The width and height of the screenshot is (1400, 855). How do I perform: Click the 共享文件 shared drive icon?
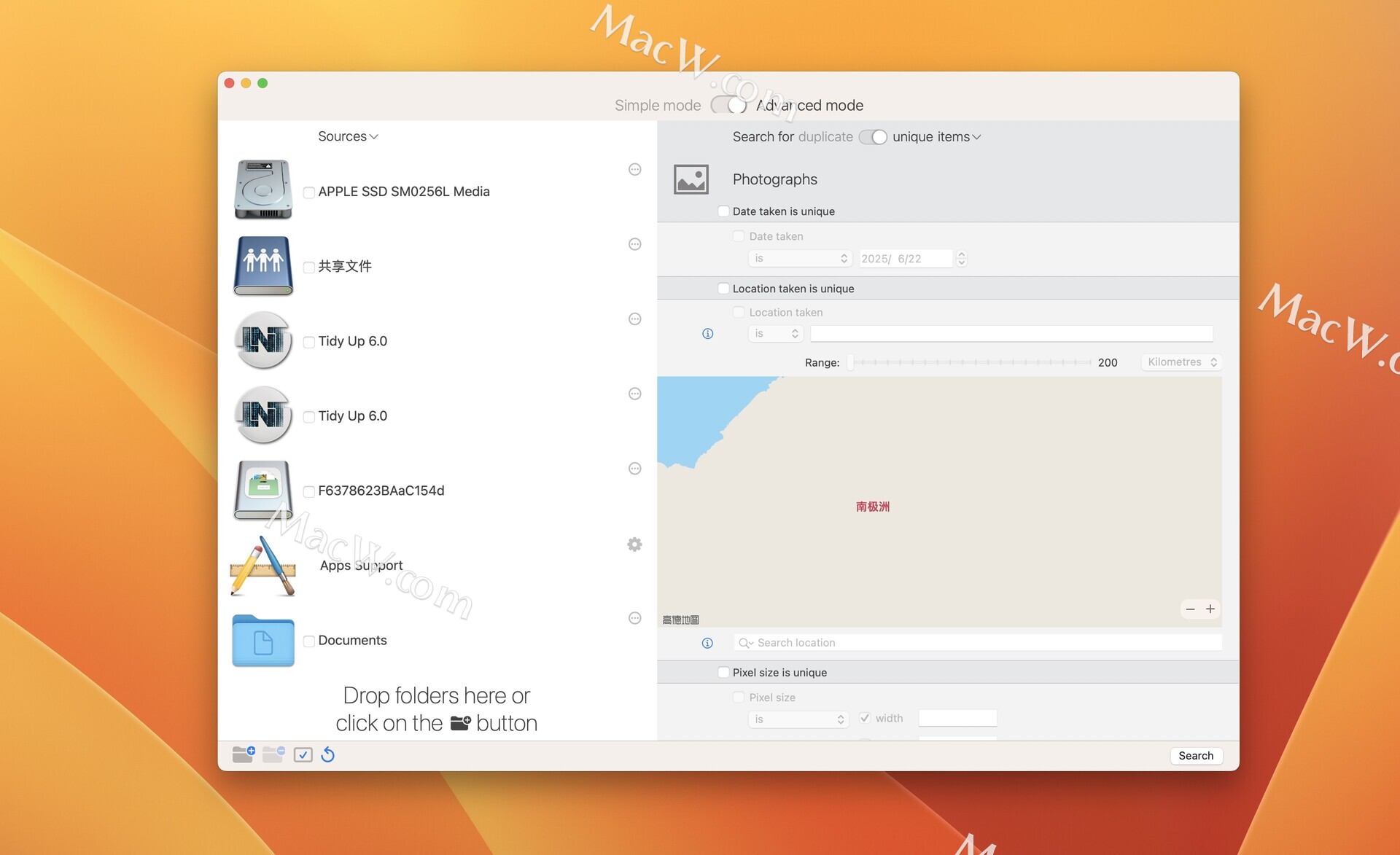(263, 265)
